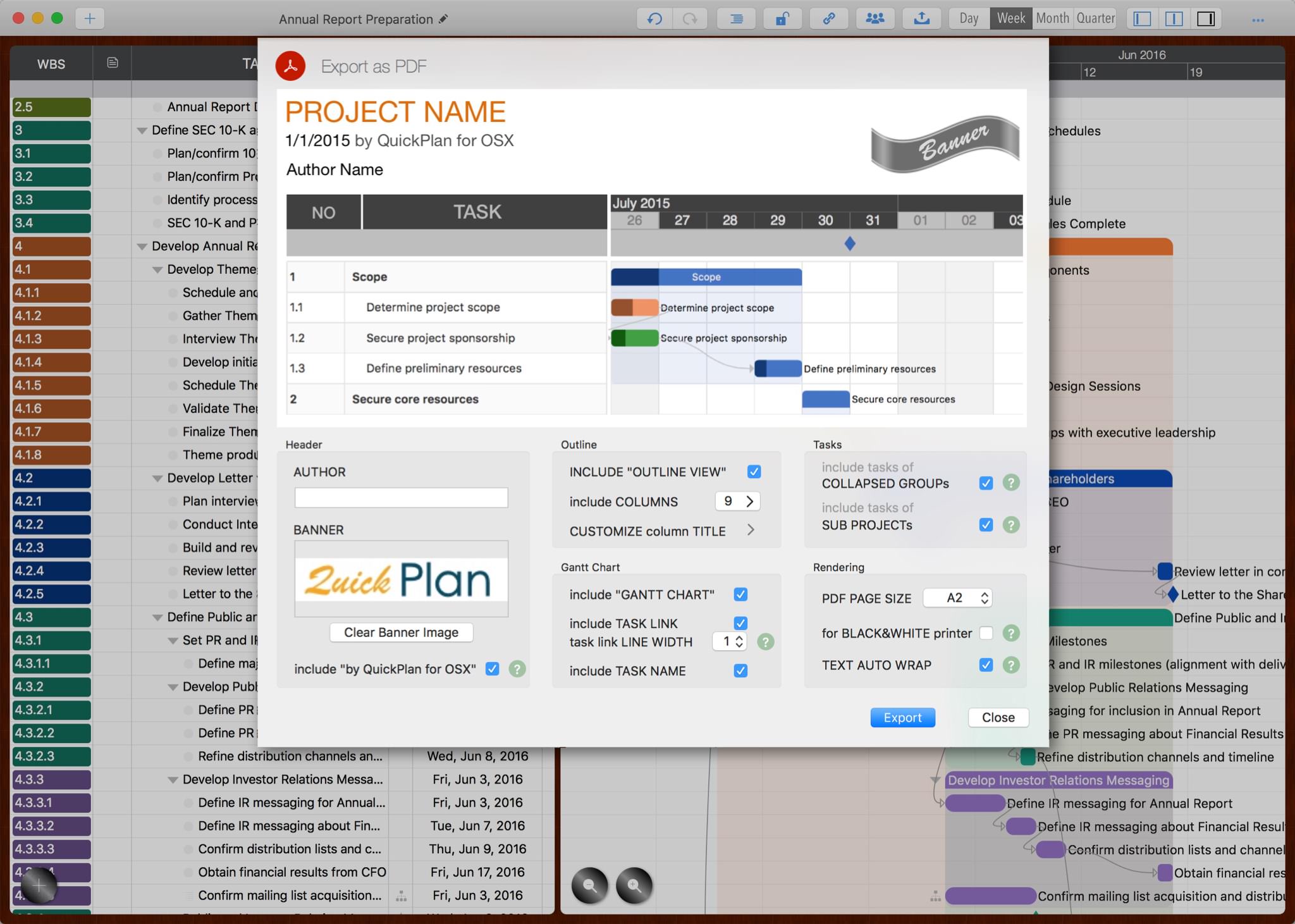Click the lock icon in toolbar
This screenshot has height=924, width=1295.
(782, 18)
